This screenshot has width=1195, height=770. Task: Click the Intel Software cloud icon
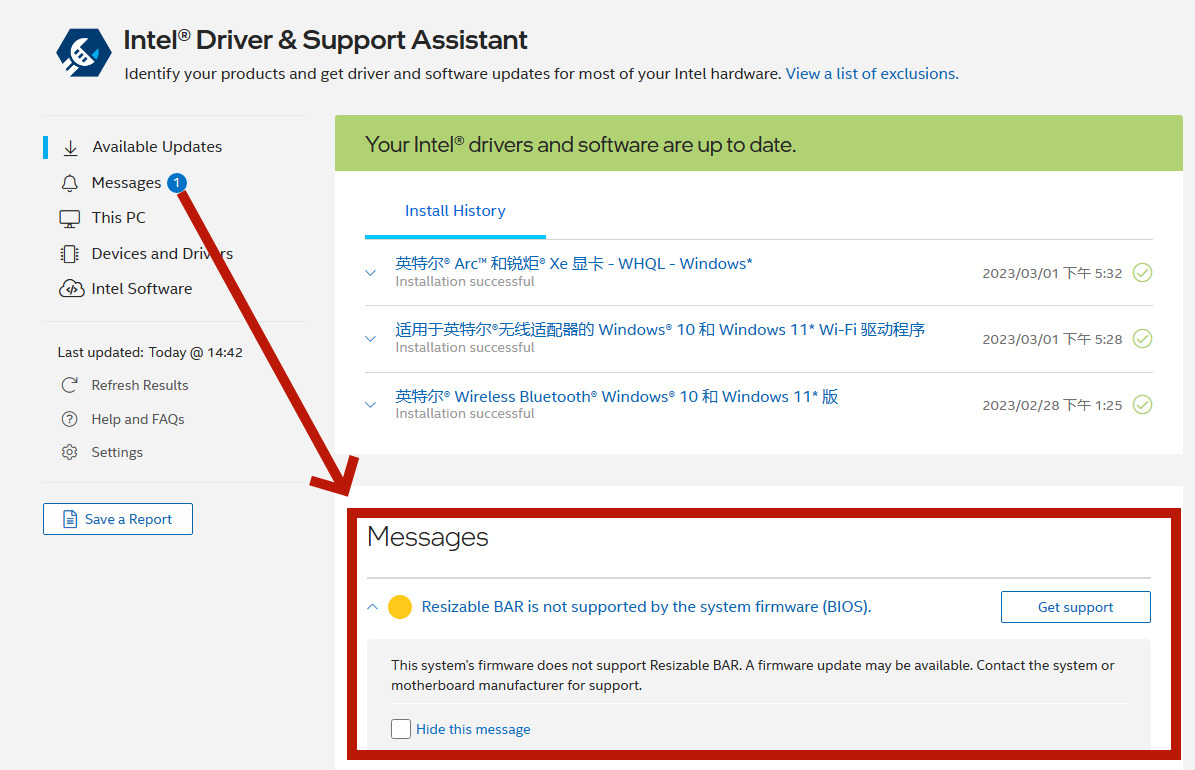click(x=70, y=289)
